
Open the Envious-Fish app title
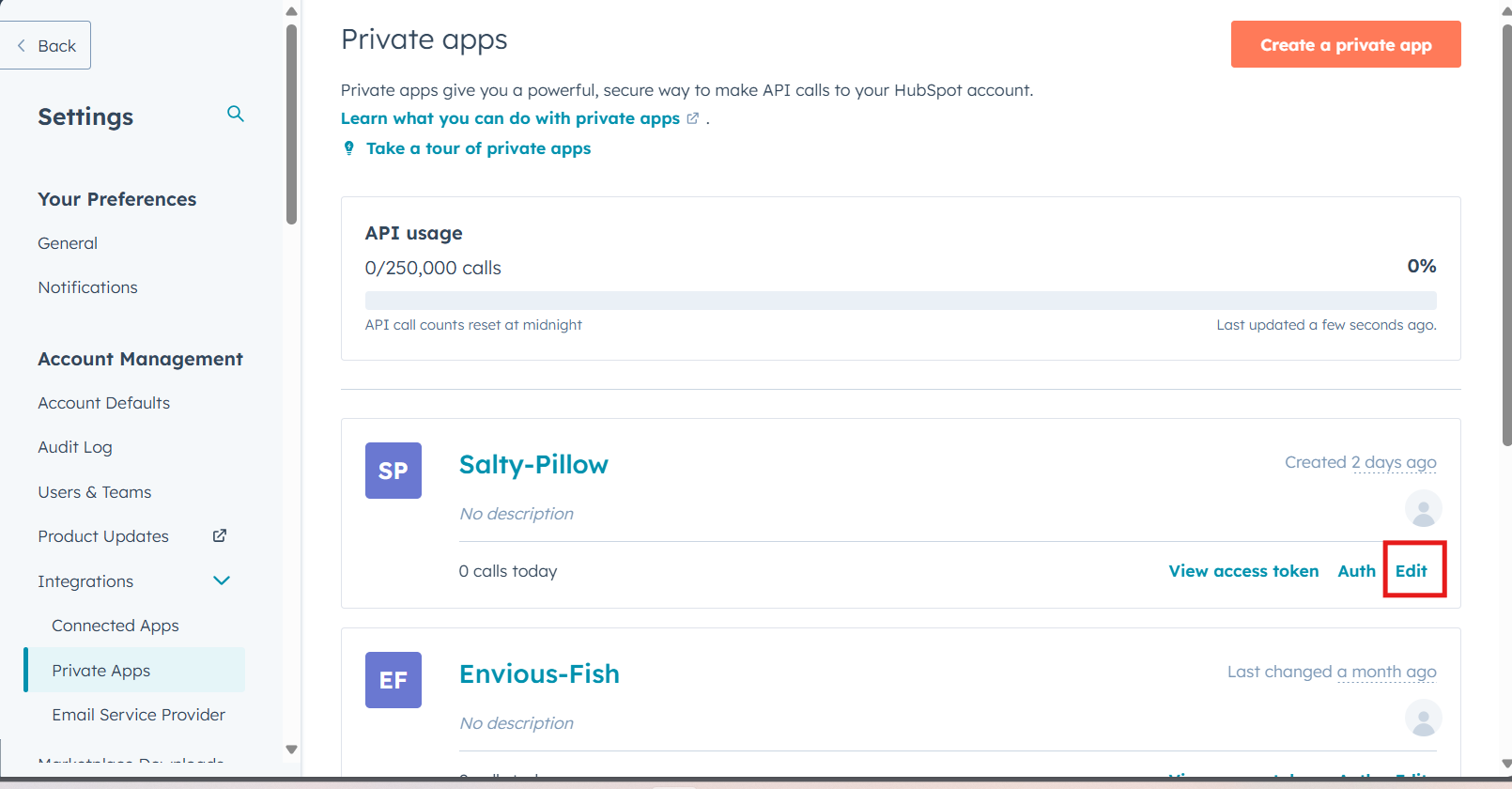pos(539,674)
